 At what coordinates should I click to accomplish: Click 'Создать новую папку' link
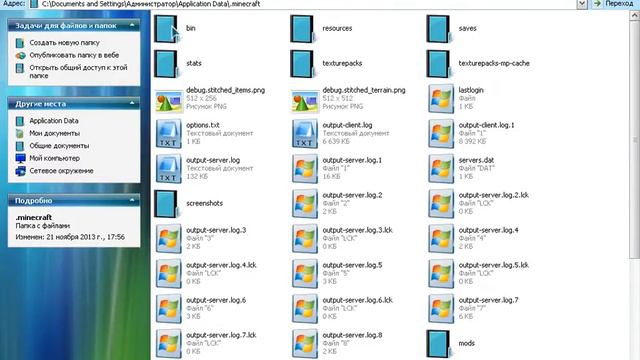(x=64, y=42)
